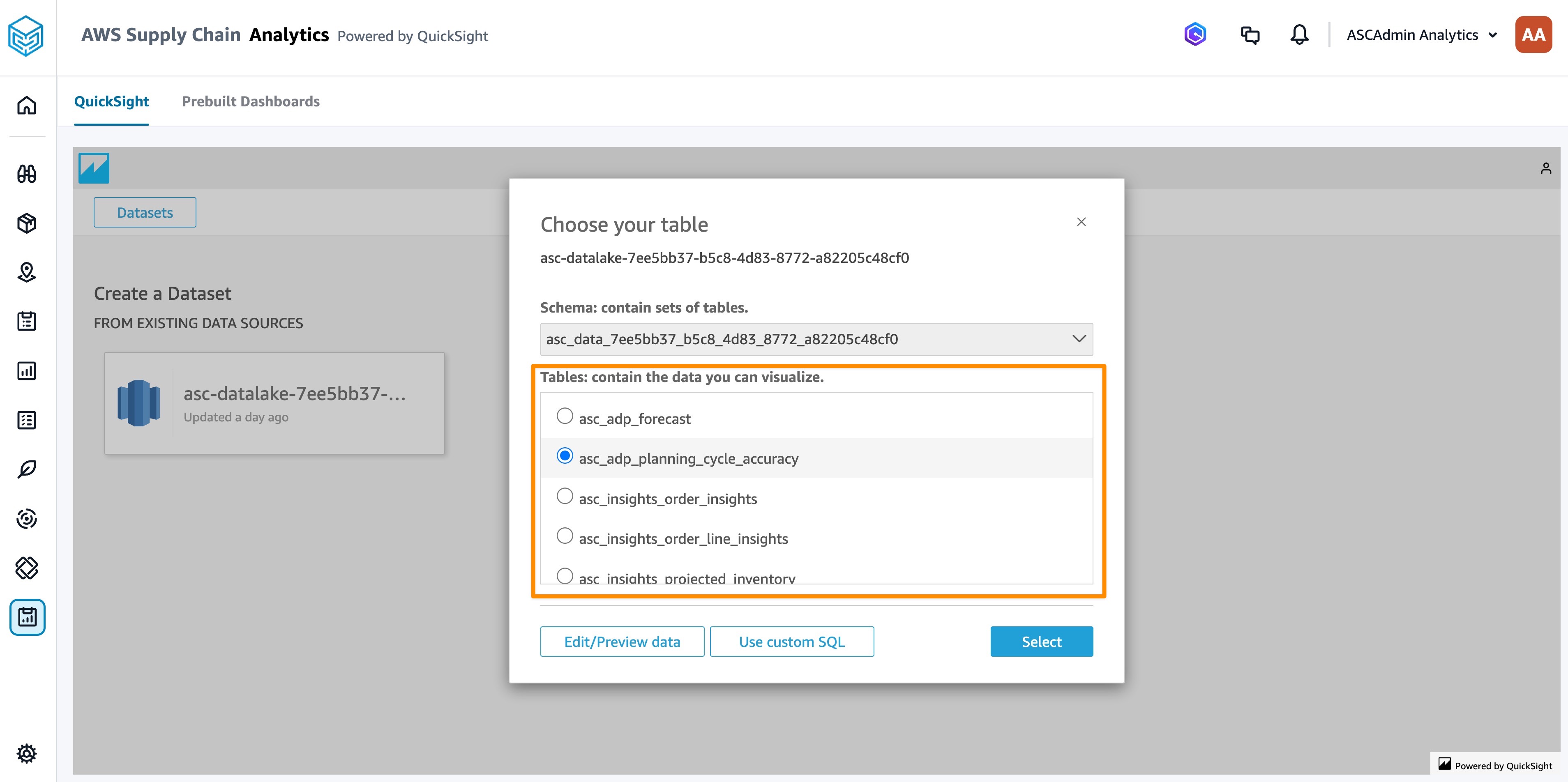Open the checklist icon in sidebar

pos(27,420)
